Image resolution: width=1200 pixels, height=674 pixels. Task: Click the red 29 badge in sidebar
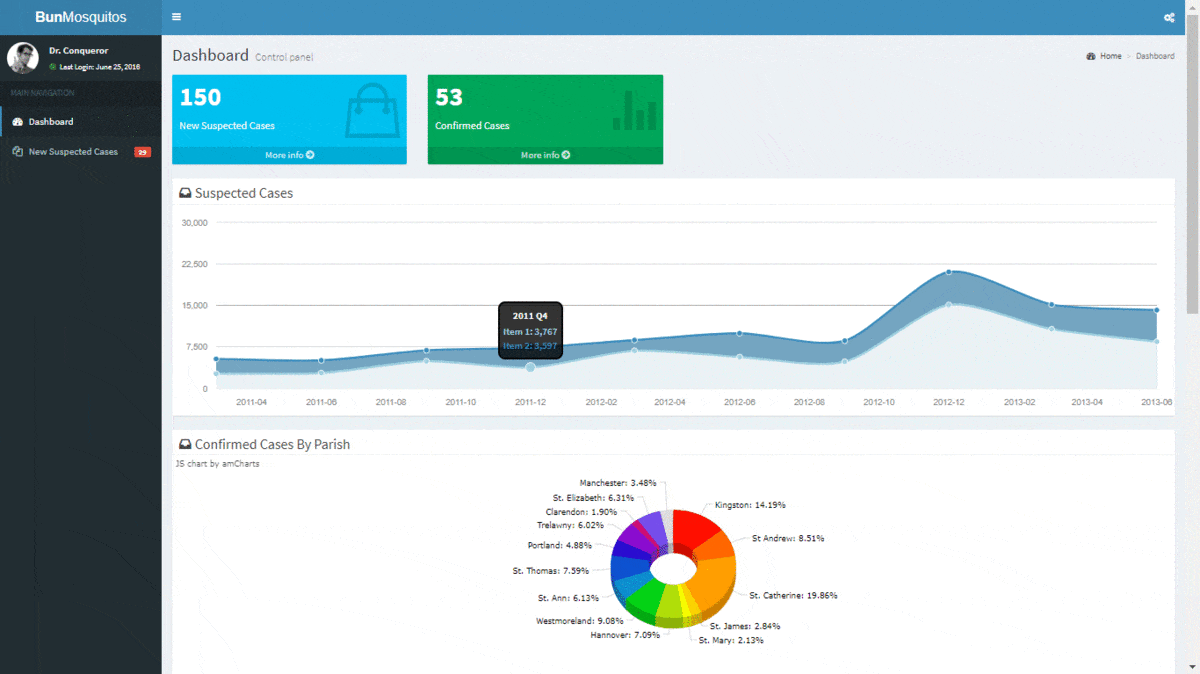143,152
